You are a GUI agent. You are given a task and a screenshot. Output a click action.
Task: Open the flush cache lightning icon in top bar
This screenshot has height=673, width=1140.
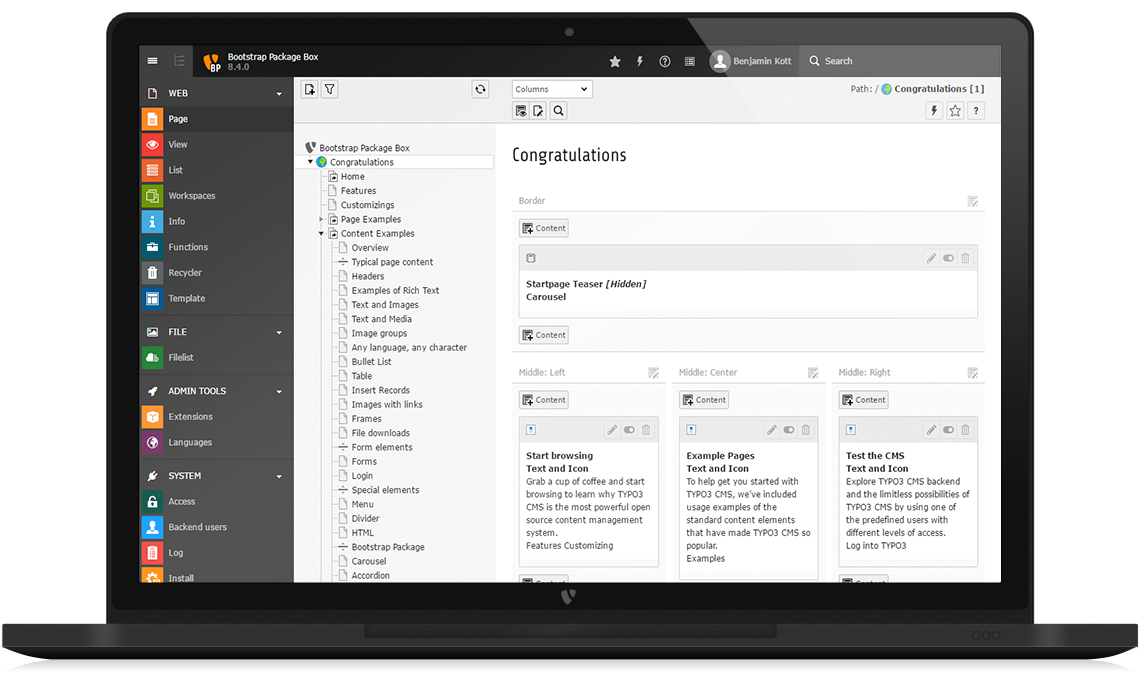640,62
